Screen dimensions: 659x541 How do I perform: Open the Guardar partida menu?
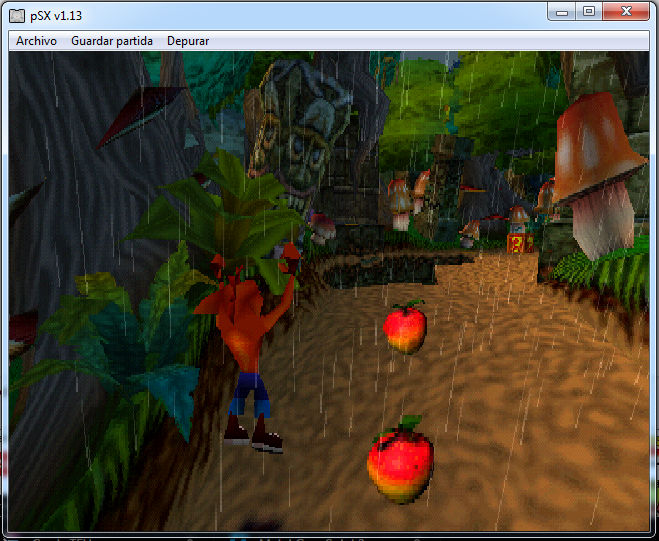coord(112,41)
